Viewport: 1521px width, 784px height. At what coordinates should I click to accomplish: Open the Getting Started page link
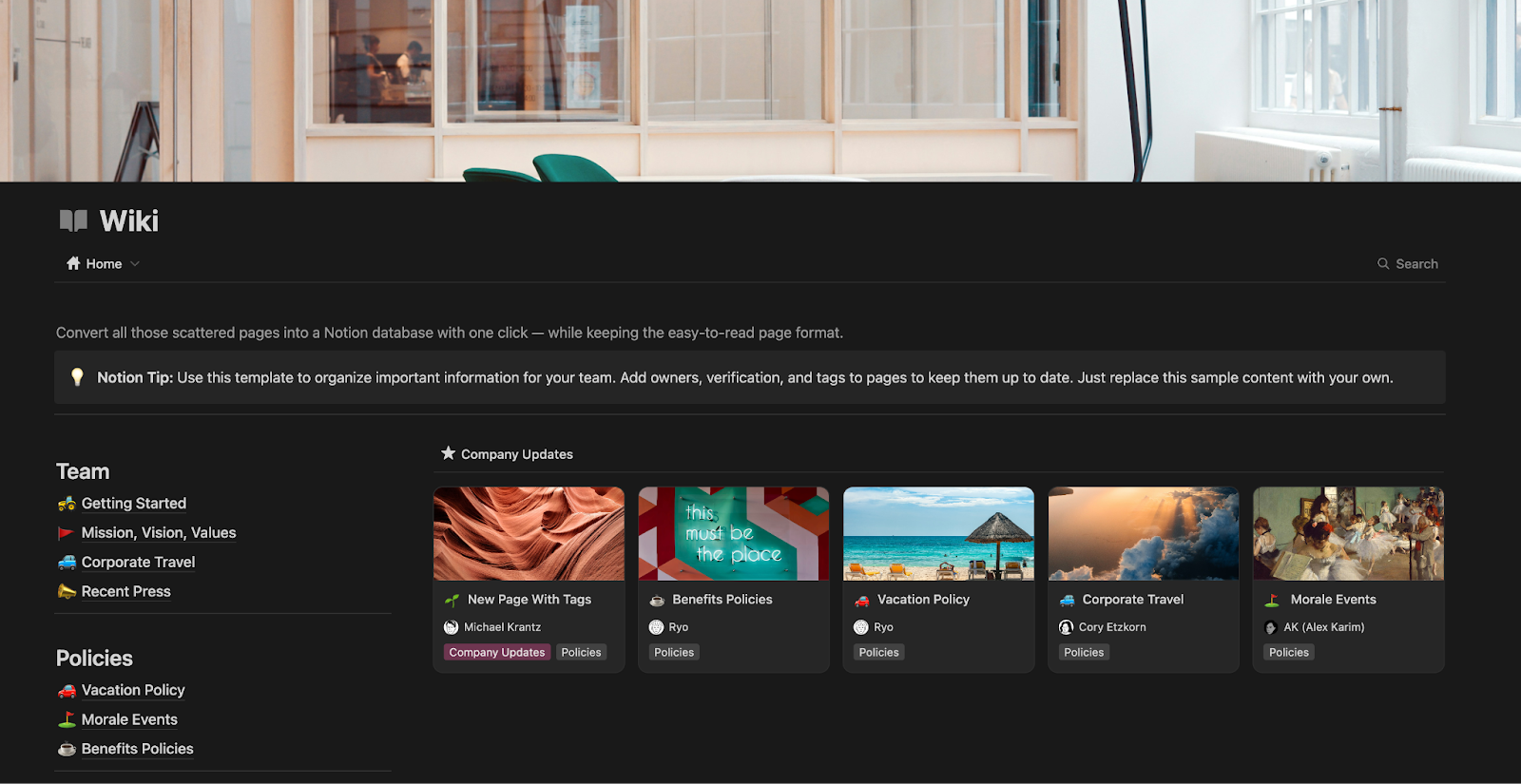pyautogui.click(x=133, y=504)
